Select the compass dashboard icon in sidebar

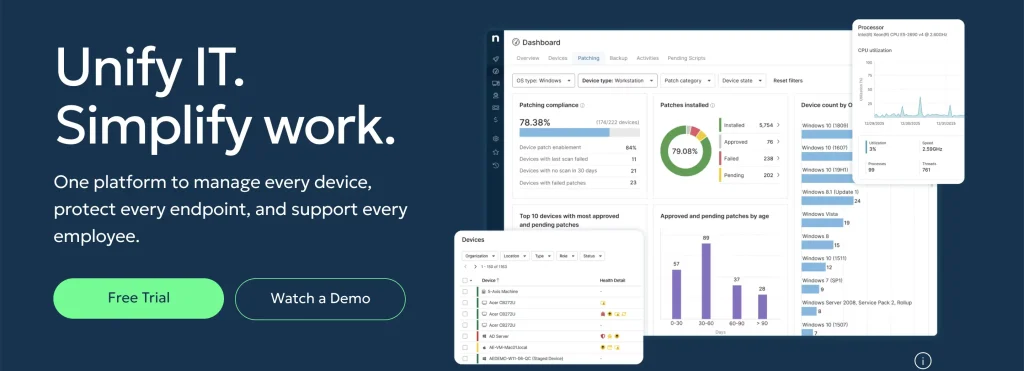(496, 71)
